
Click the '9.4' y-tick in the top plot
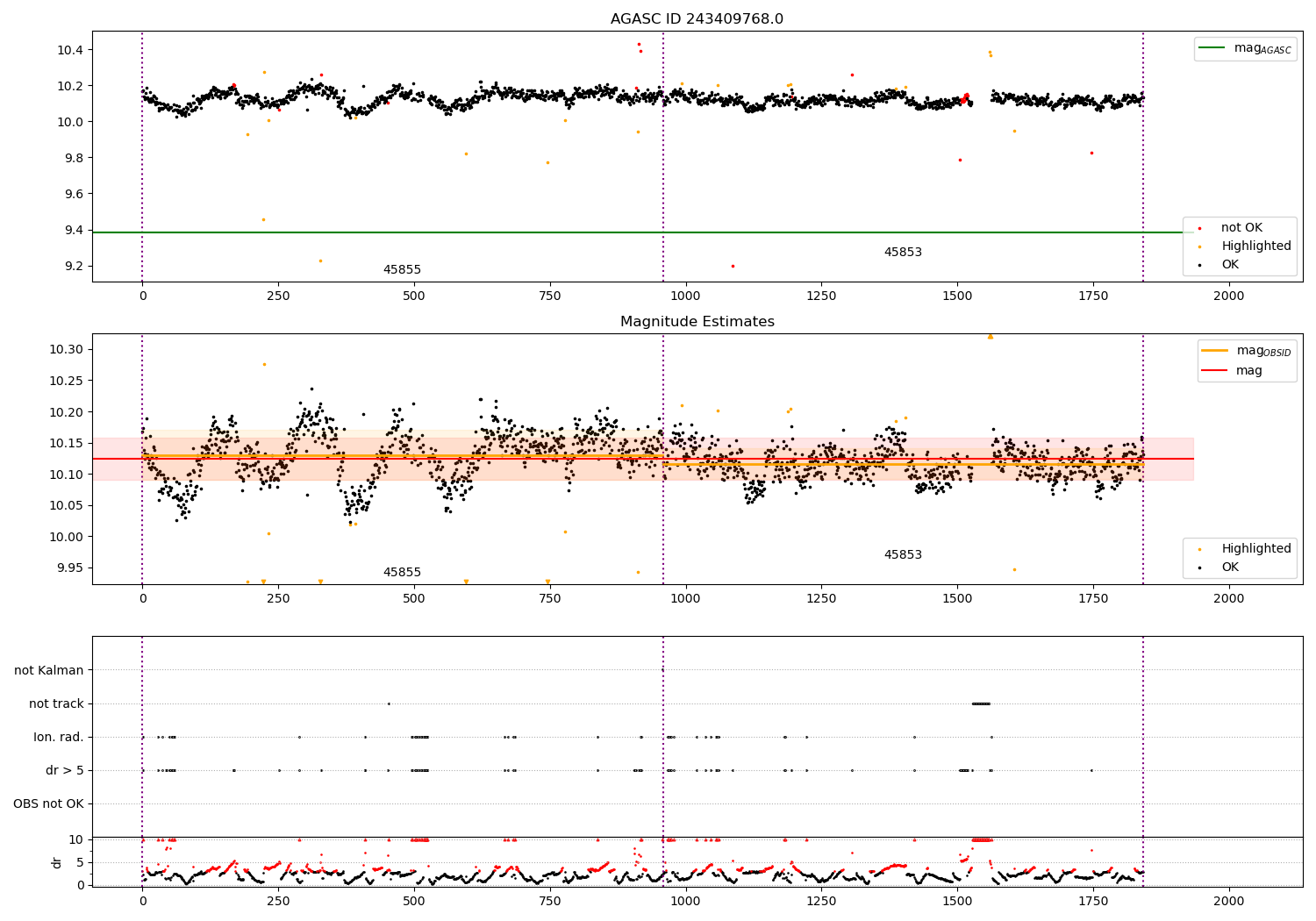(74, 230)
